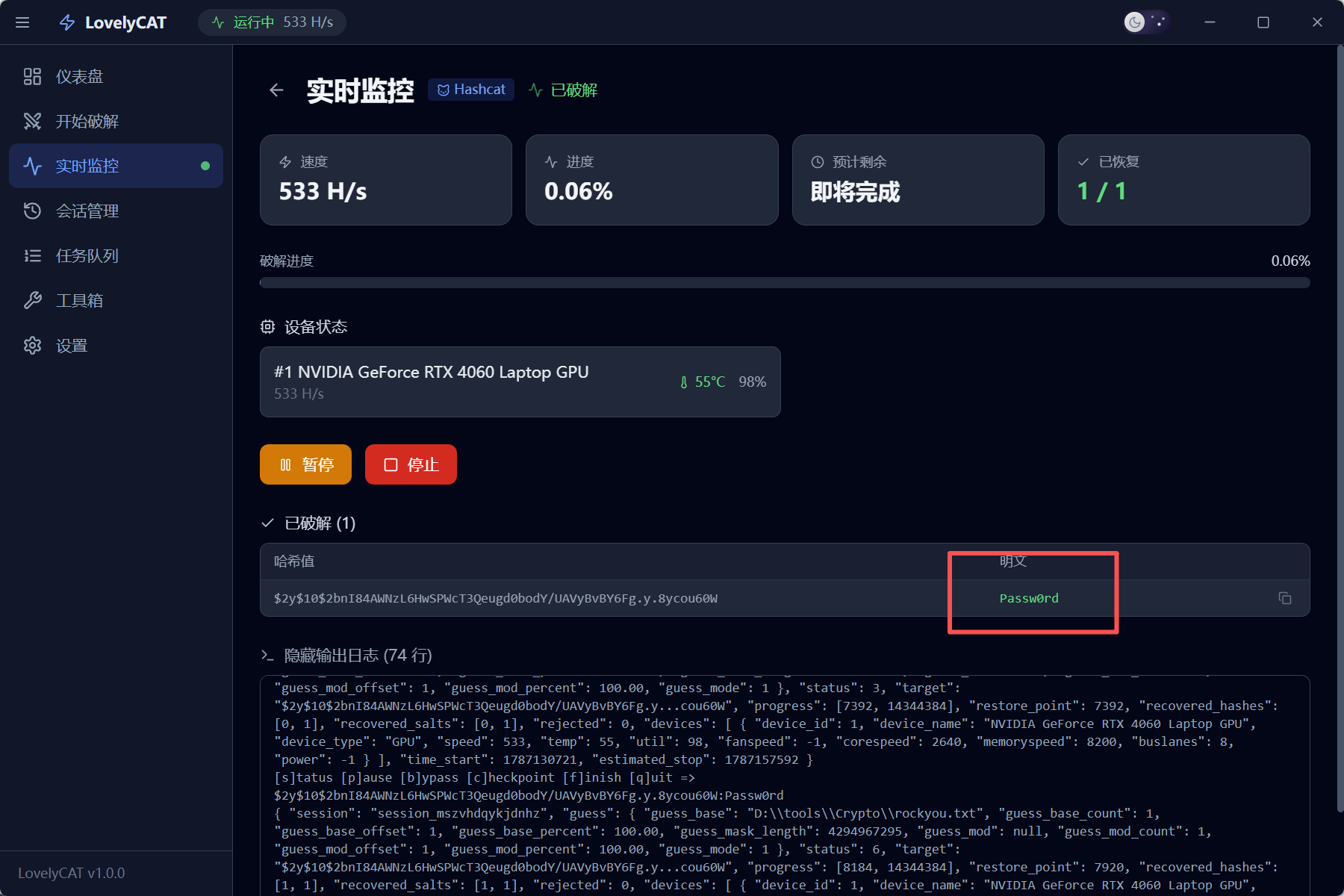Collapse the 隐藏输出日志 (74 行) section
The image size is (1344, 896).
346,655
